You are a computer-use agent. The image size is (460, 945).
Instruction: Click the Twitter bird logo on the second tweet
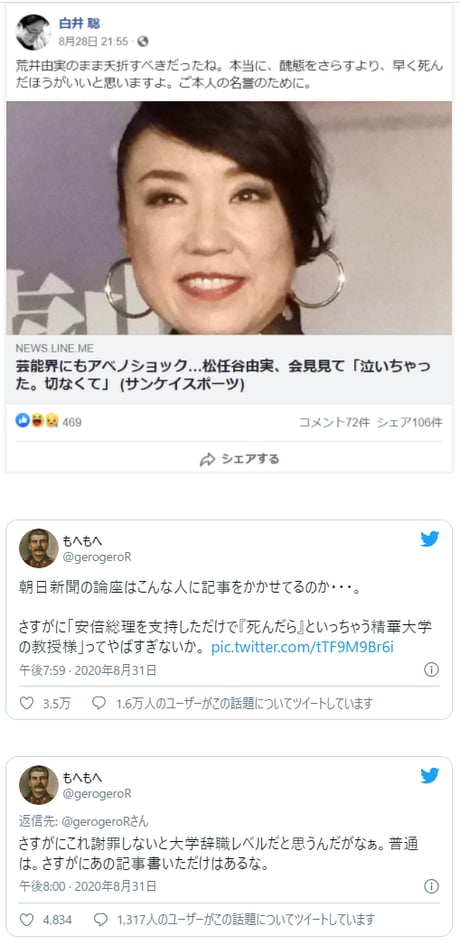[x=430, y=776]
